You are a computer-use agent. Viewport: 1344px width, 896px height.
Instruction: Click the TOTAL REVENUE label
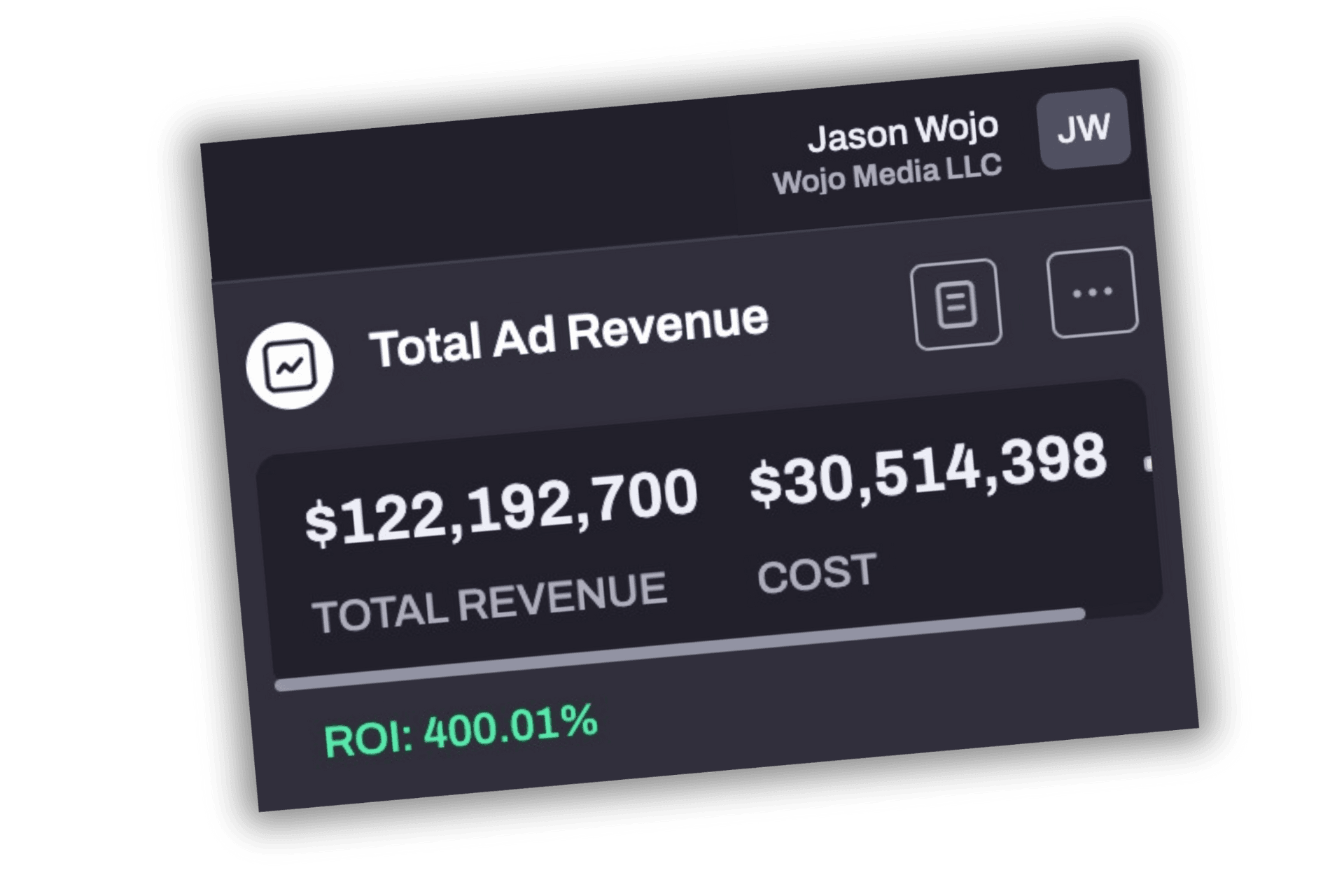[x=489, y=601]
